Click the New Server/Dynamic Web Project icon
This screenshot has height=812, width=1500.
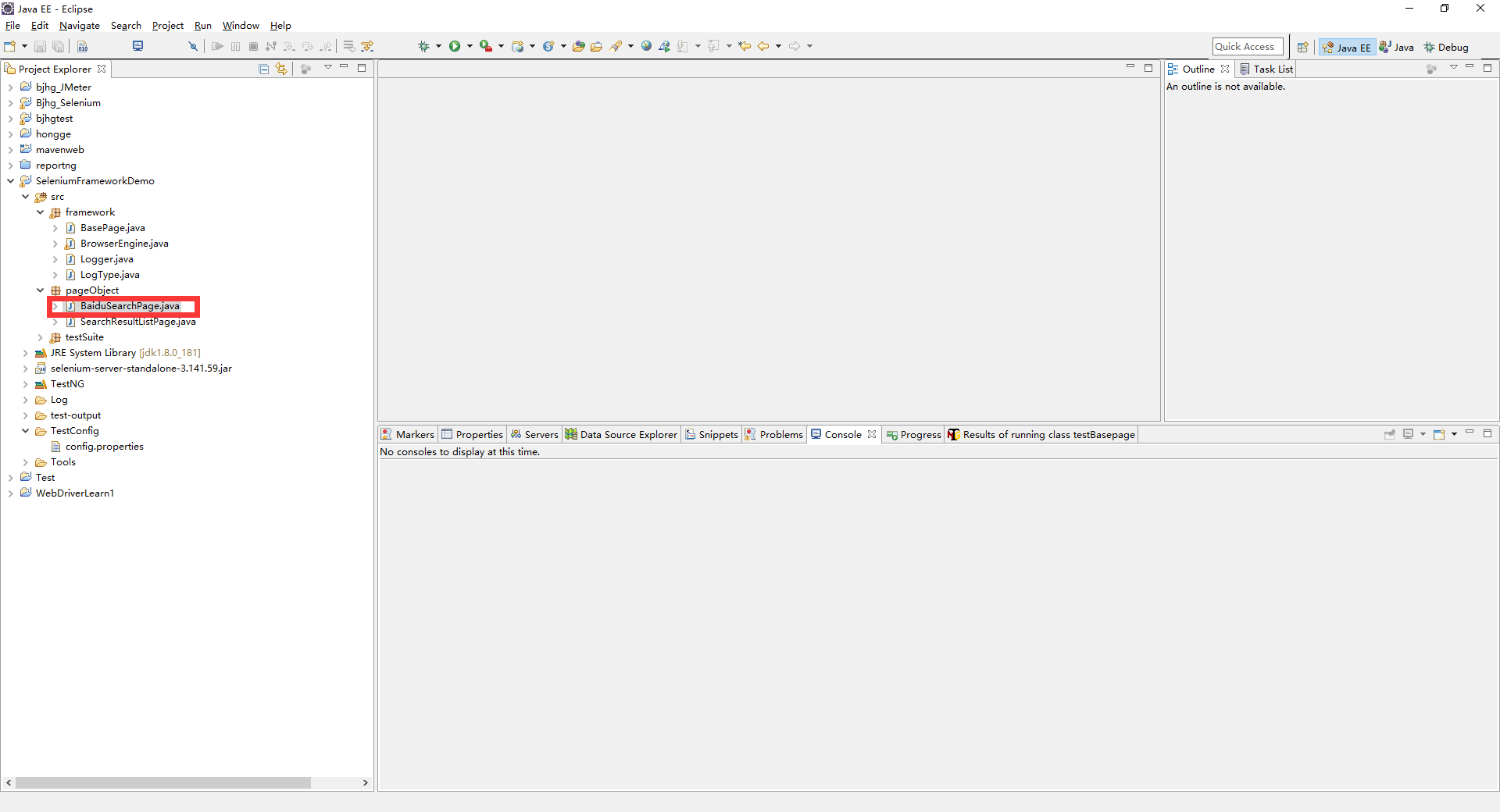pos(517,47)
